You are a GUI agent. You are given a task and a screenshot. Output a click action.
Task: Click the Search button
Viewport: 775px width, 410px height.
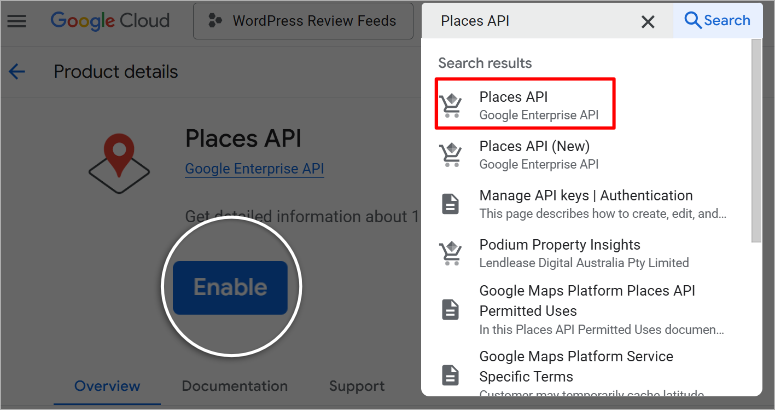(718, 21)
